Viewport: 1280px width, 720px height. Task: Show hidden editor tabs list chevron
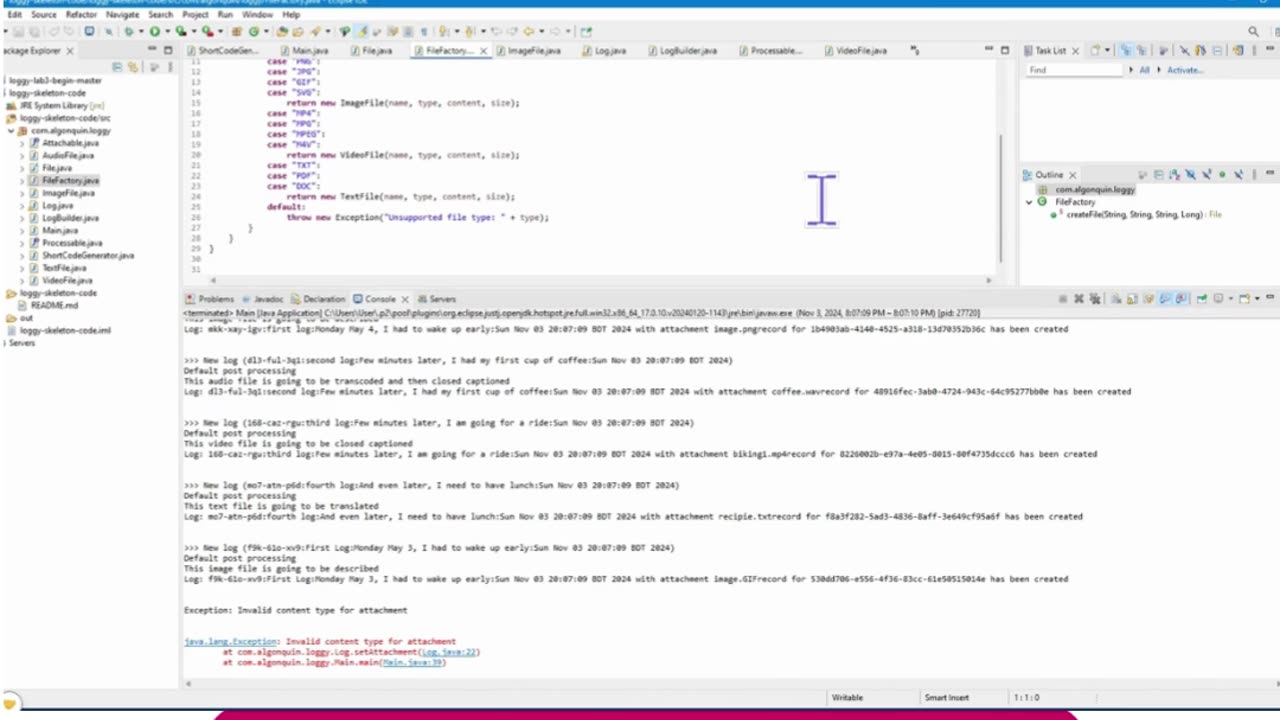tap(914, 50)
